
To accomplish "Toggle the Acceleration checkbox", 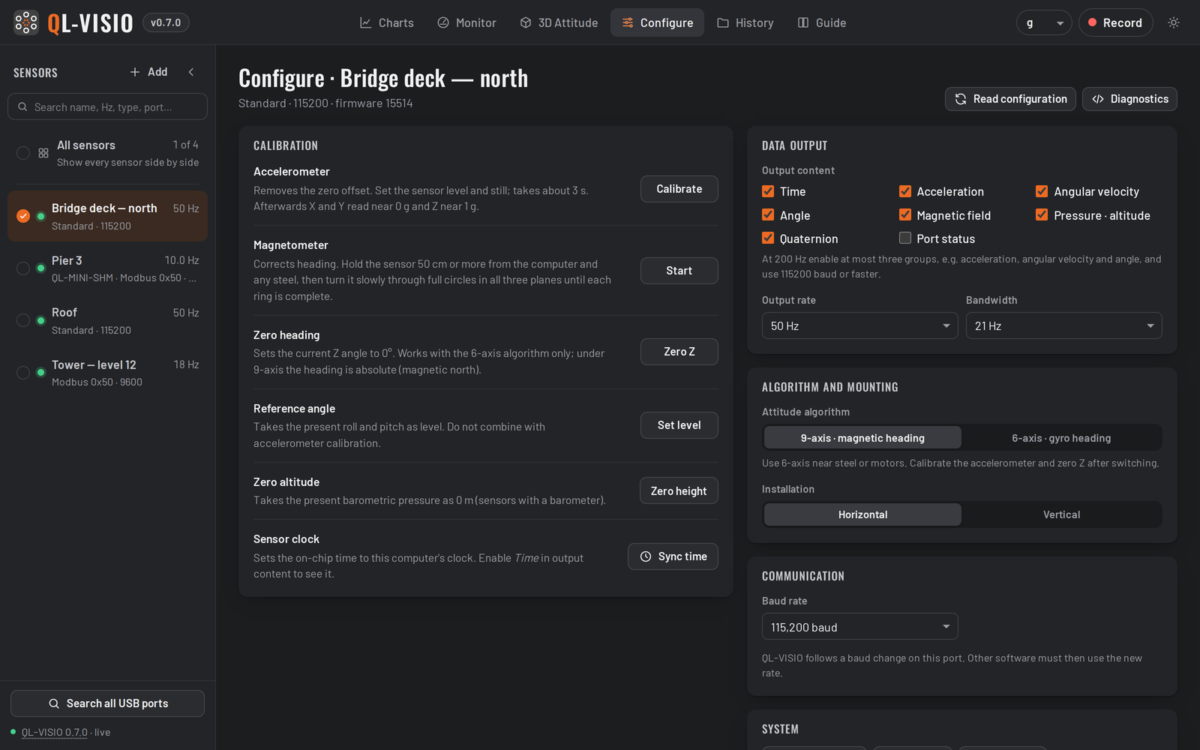I will [905, 191].
